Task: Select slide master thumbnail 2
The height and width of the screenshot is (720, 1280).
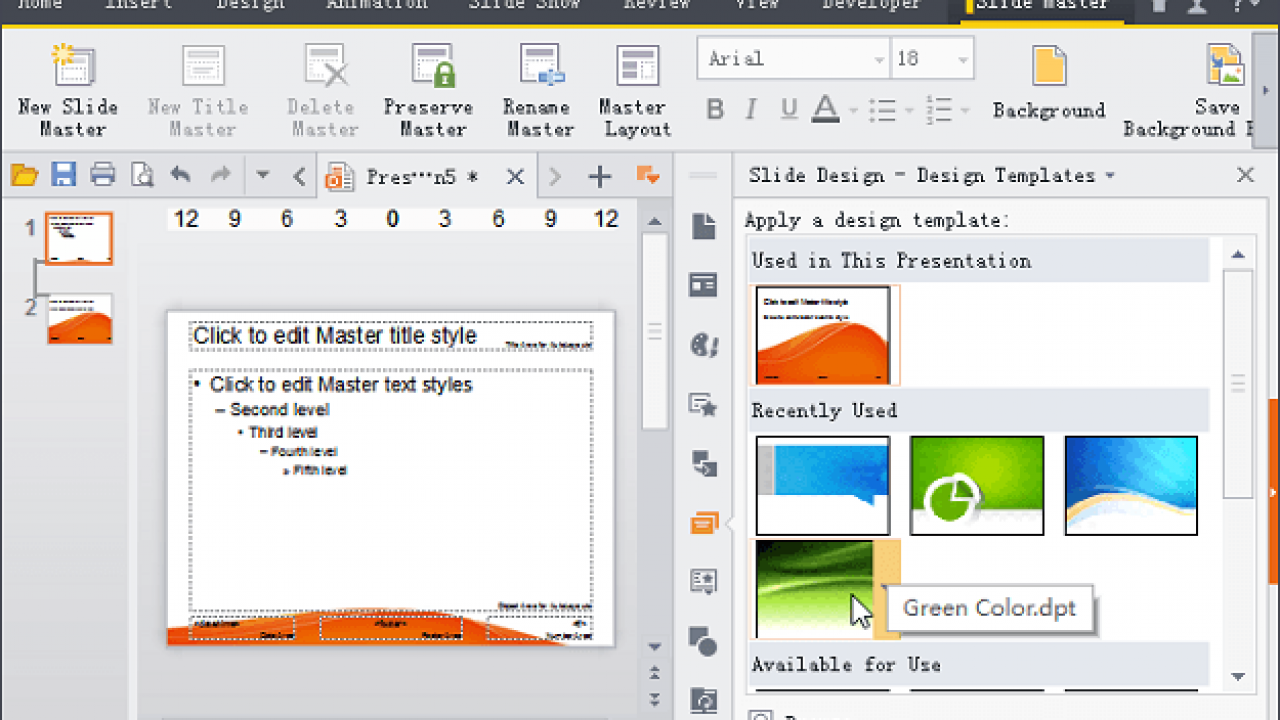Action: click(x=79, y=318)
